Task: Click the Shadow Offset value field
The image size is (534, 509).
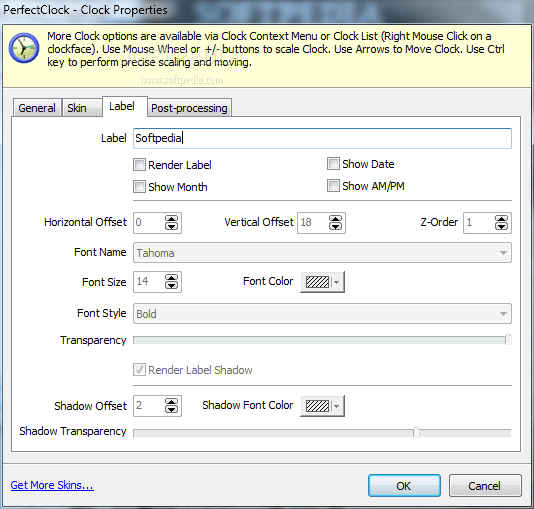Action: coord(149,405)
